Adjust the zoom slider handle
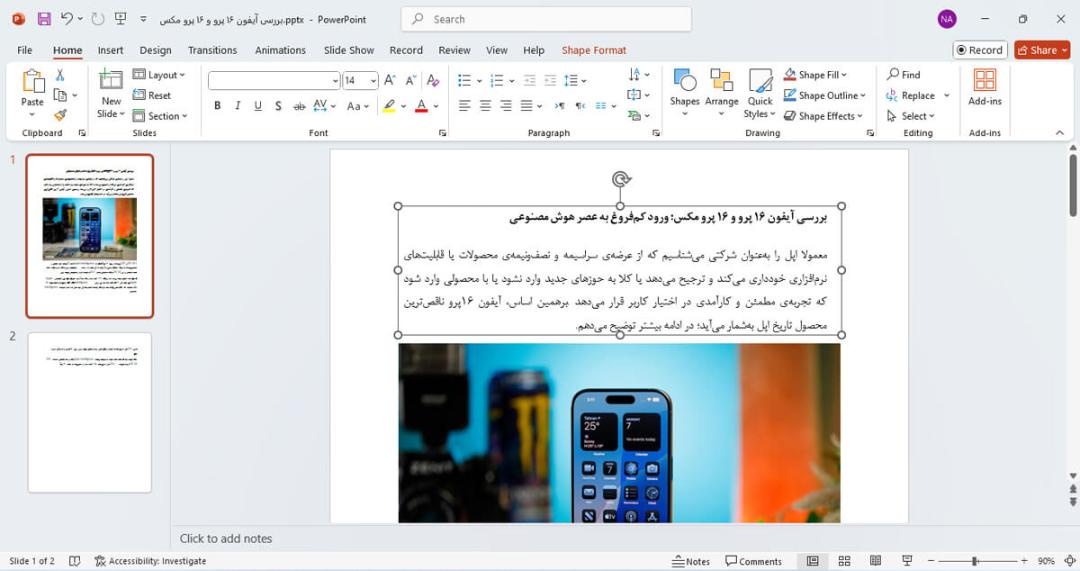The height and width of the screenshot is (571, 1080). pos(975,561)
